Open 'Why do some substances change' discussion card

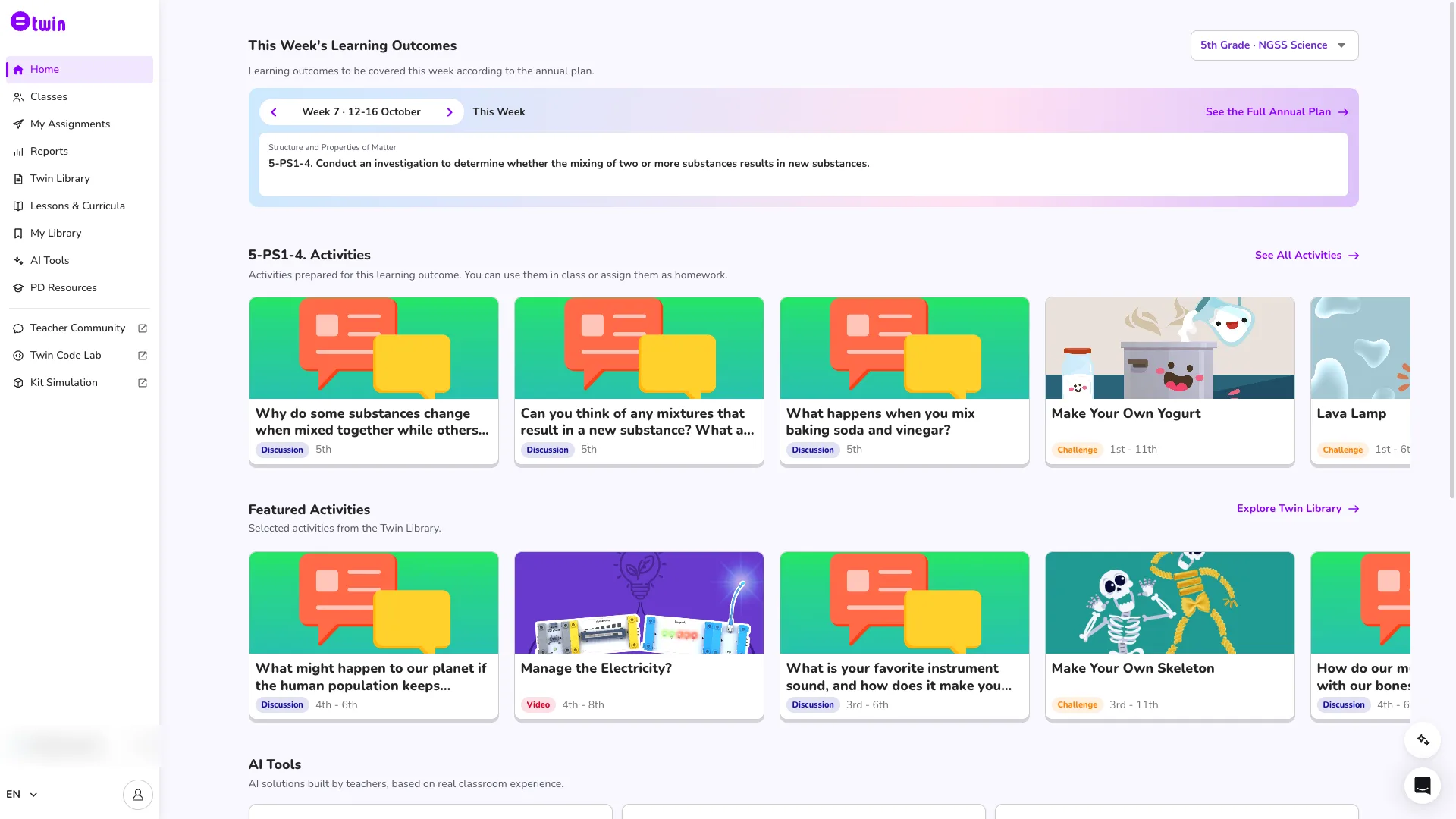pos(373,381)
